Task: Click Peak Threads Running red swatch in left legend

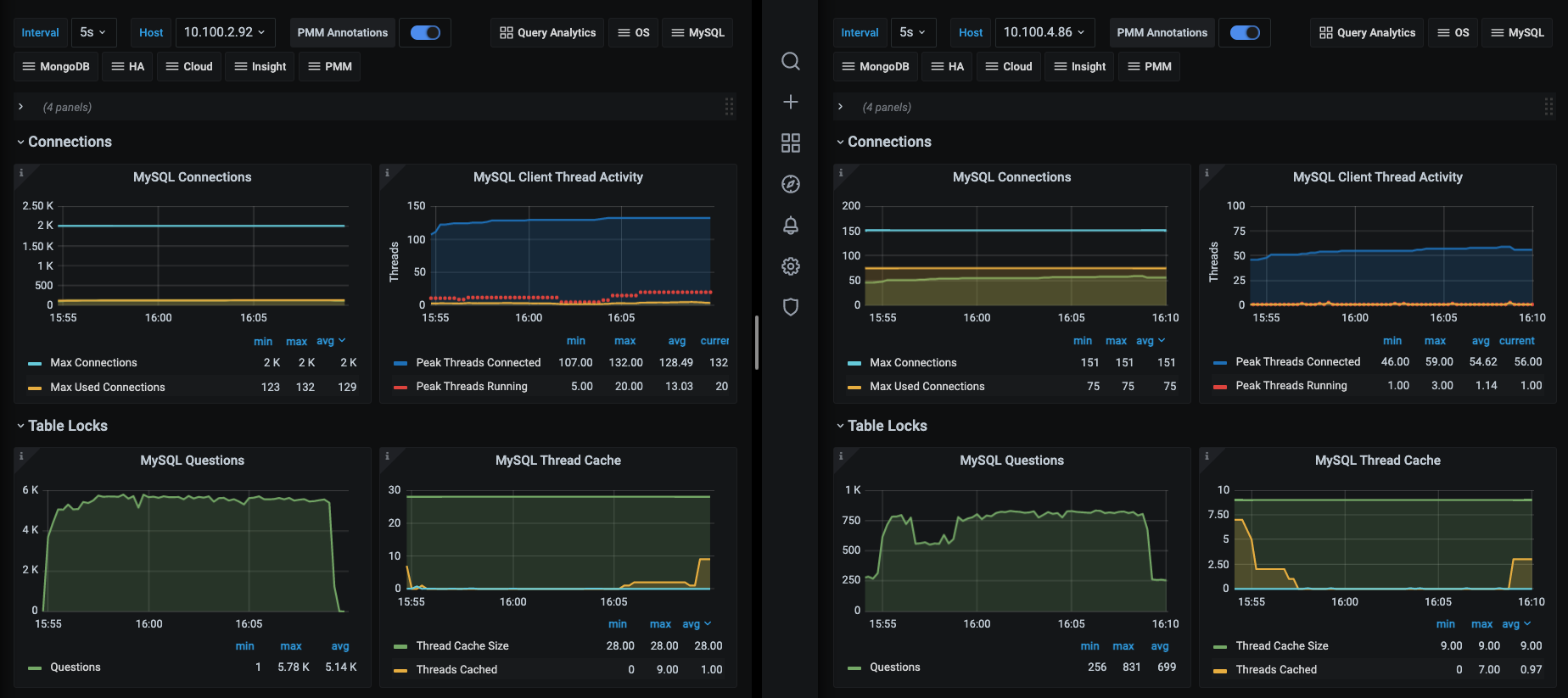Action: tap(400, 387)
